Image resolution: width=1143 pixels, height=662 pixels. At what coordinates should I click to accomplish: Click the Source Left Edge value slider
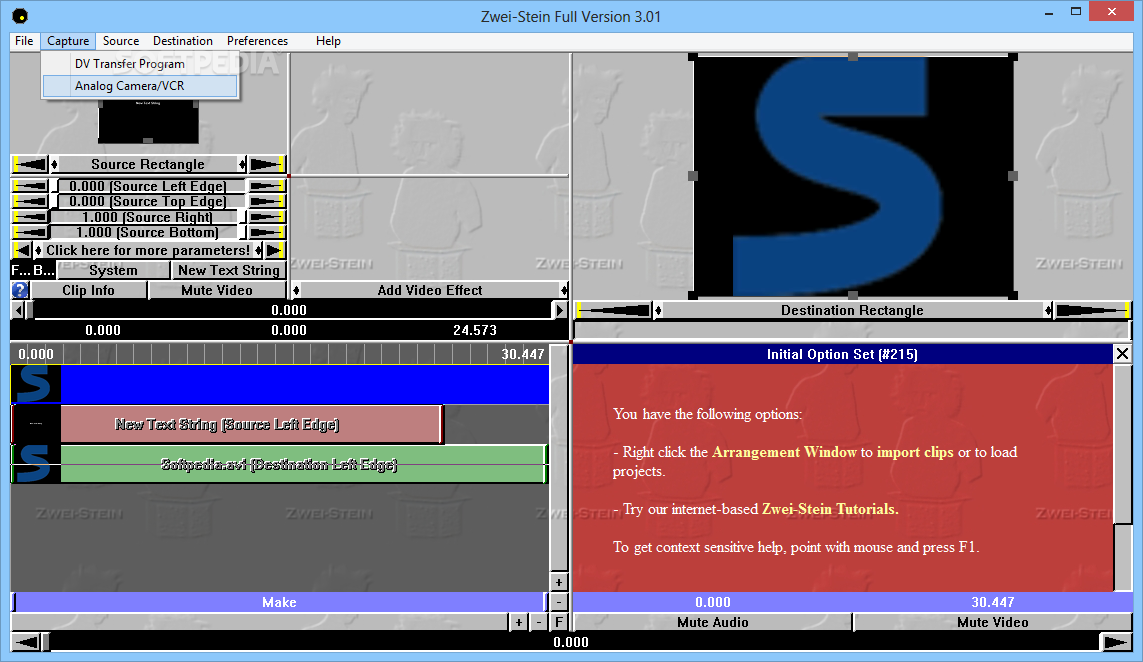[149, 186]
